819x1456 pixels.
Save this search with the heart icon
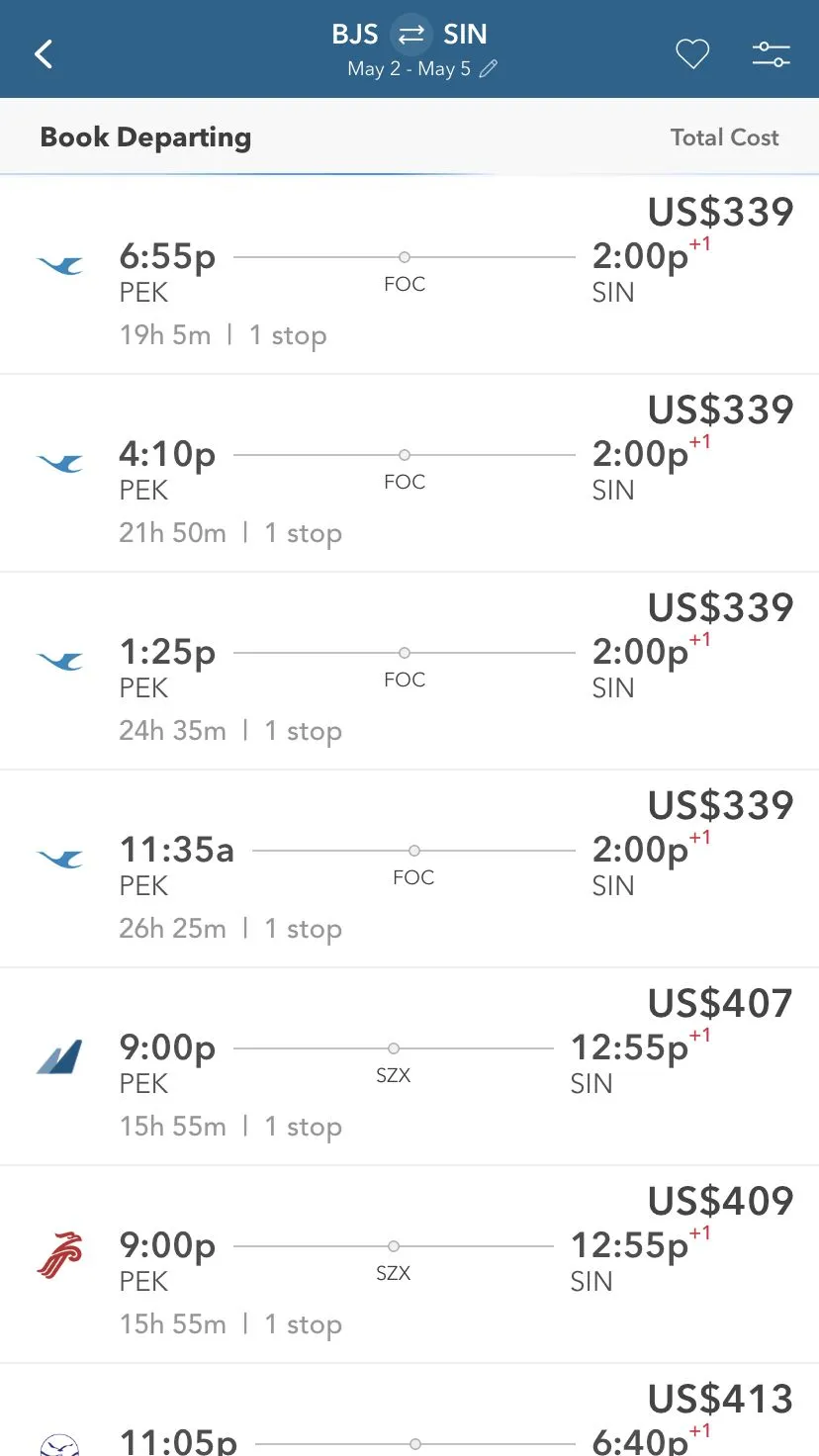coord(692,54)
